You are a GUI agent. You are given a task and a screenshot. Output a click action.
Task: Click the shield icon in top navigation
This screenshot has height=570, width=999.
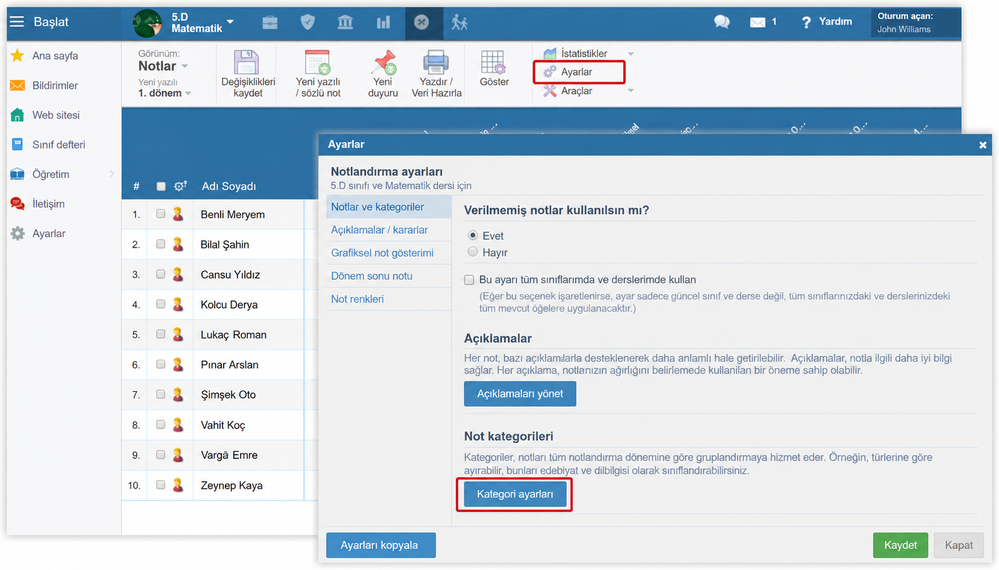pyautogui.click(x=308, y=22)
